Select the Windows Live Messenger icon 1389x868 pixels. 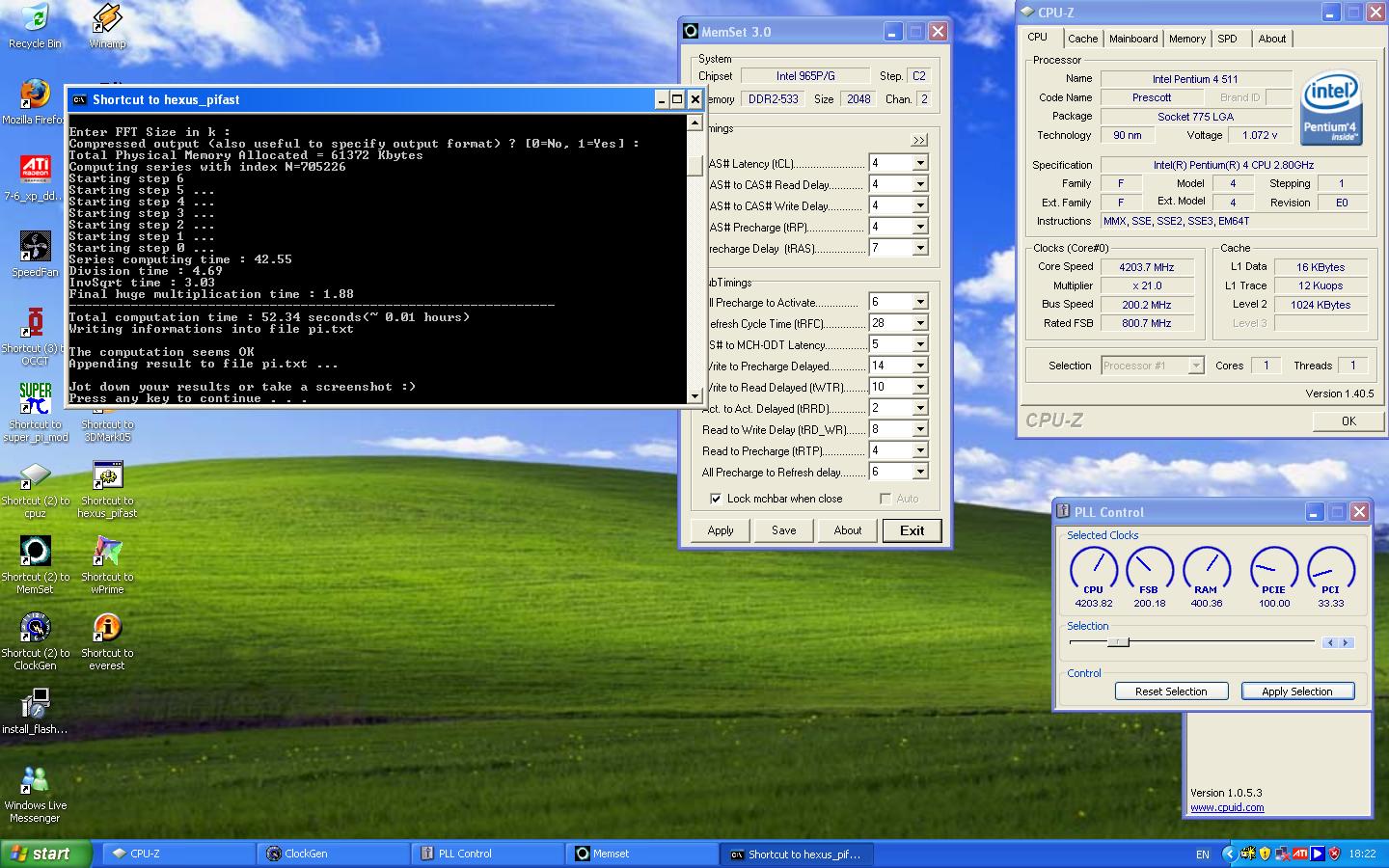tap(35, 793)
